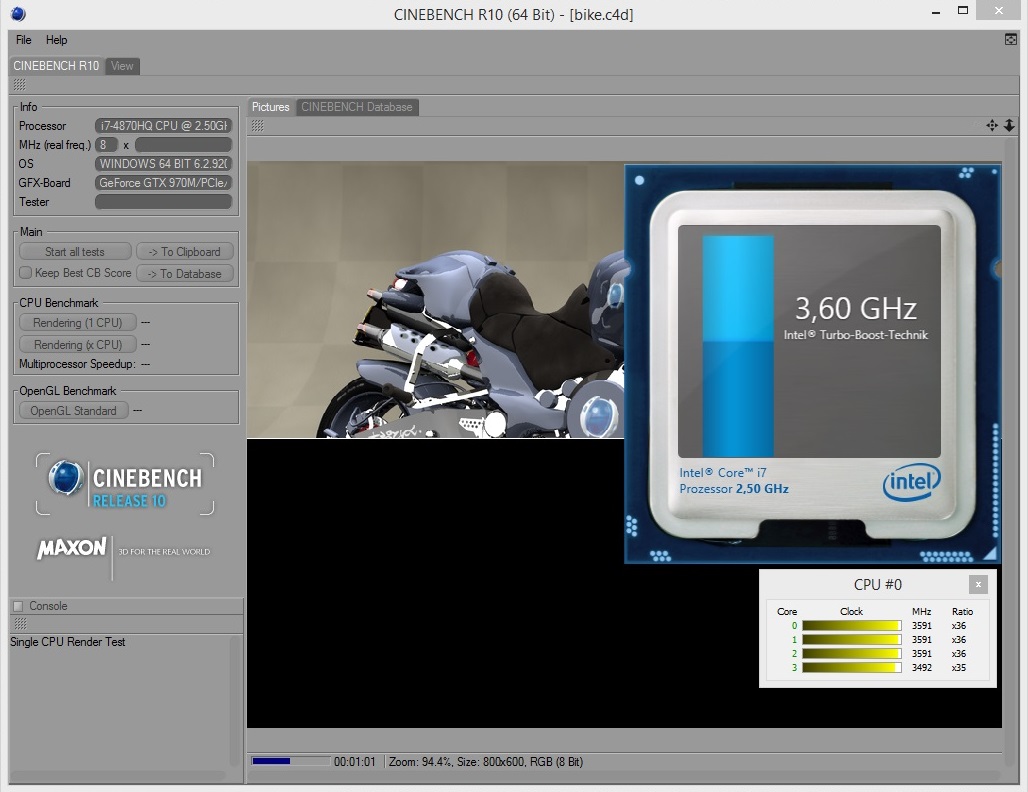
Task: Click the 3,60 GHz frequency readout
Action: [x=856, y=308]
